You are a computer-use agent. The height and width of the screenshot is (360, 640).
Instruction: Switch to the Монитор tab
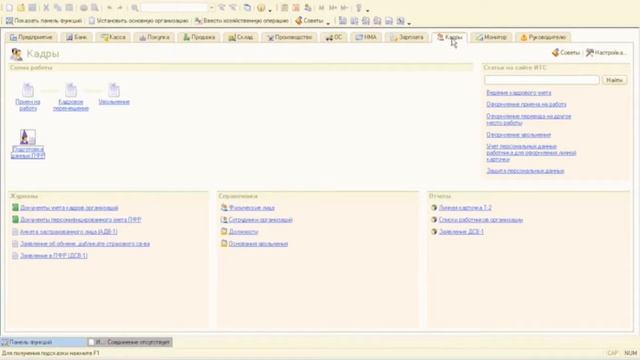(491, 37)
